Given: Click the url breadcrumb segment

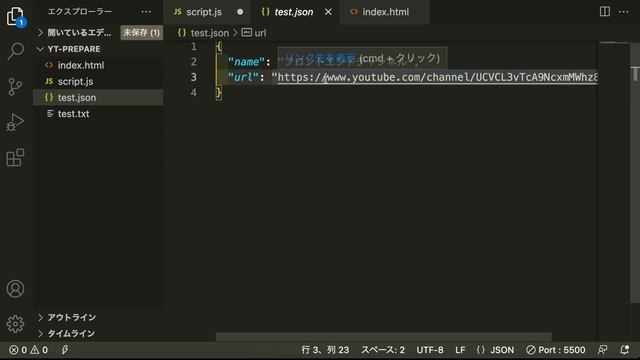Looking at the screenshot, I should [254, 33].
